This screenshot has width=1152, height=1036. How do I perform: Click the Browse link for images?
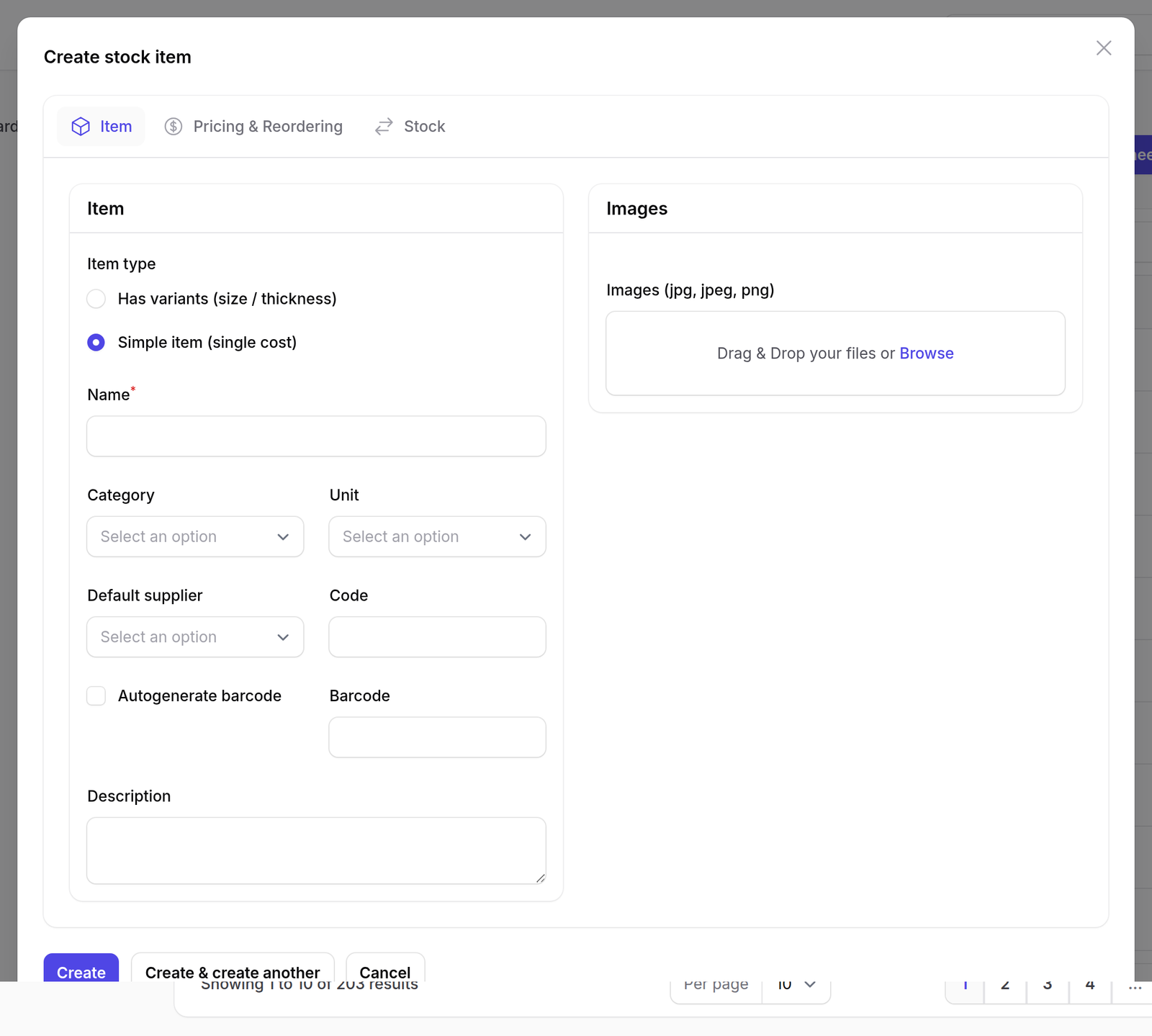tap(927, 353)
